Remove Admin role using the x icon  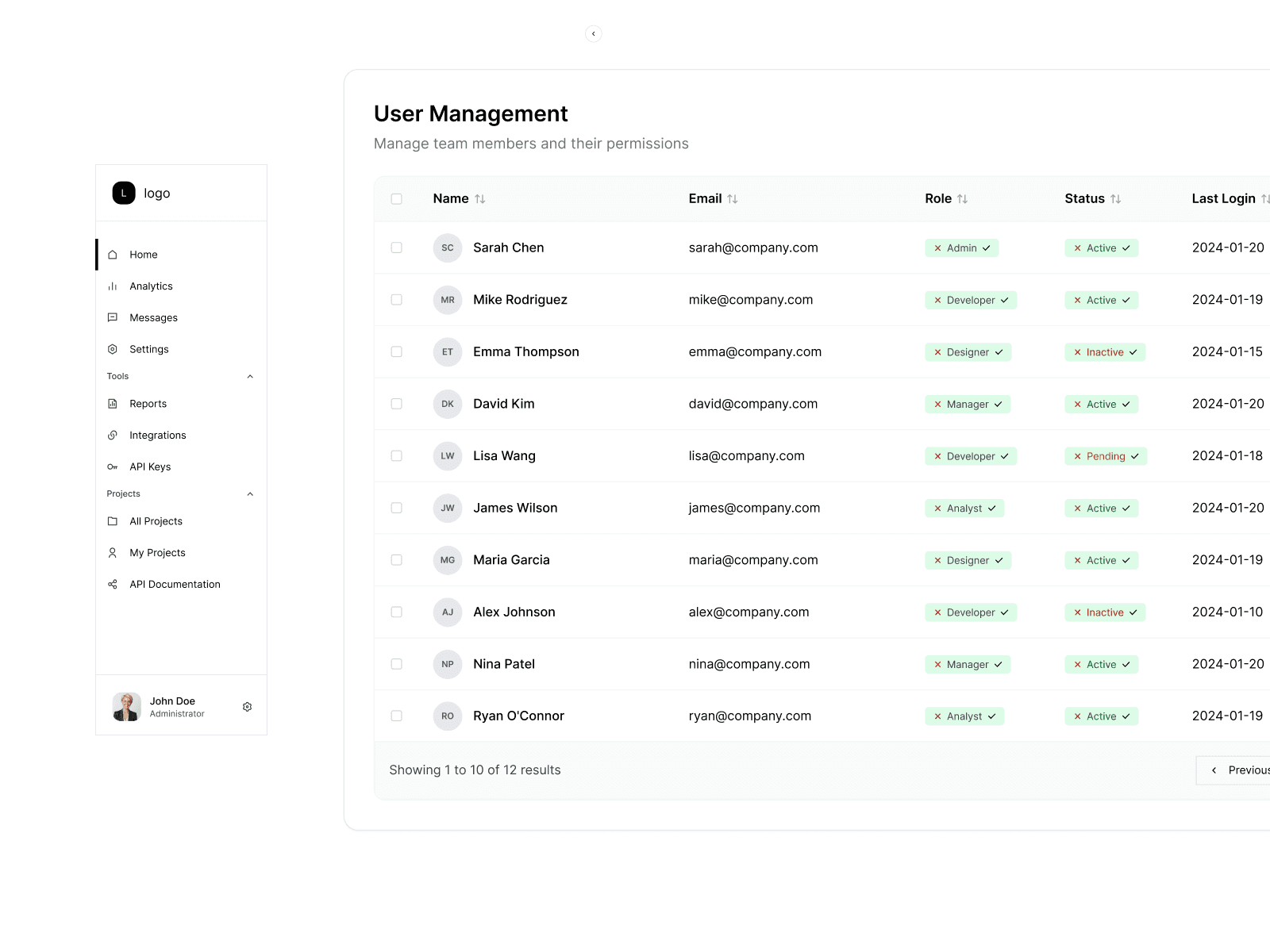[938, 248]
